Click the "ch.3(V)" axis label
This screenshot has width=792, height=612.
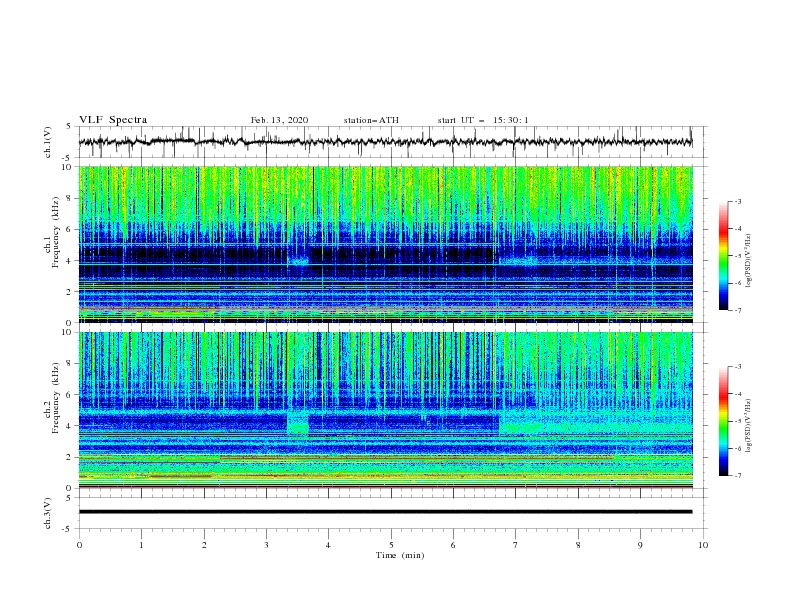click(x=48, y=513)
